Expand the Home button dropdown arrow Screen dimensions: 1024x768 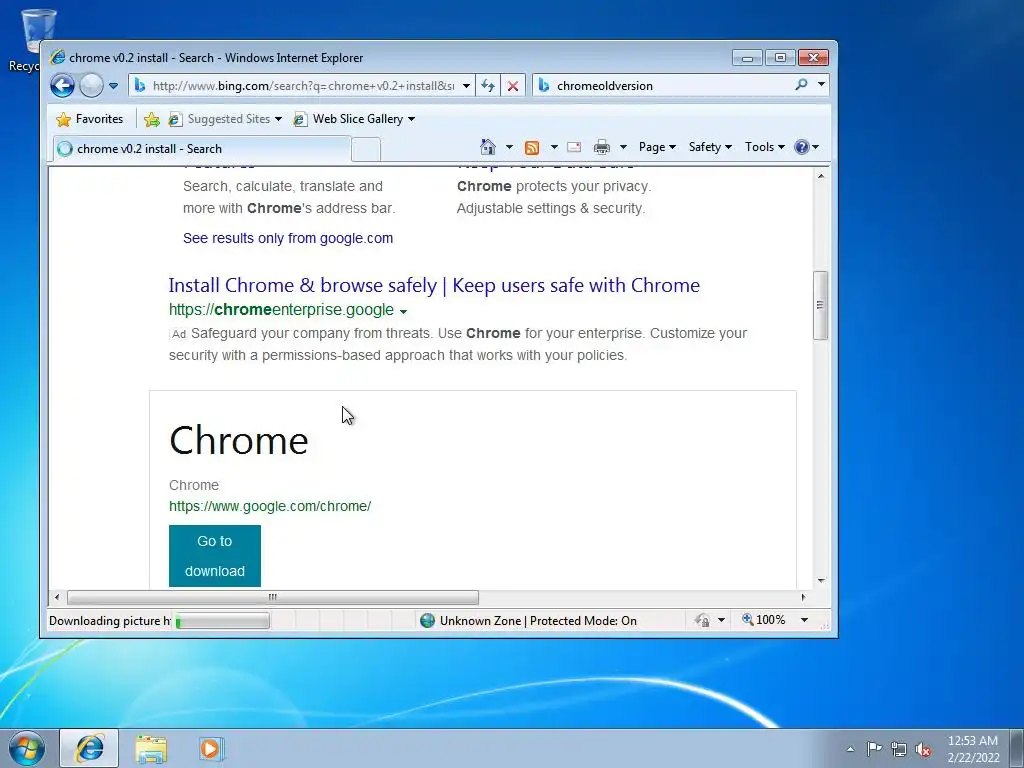tap(509, 147)
